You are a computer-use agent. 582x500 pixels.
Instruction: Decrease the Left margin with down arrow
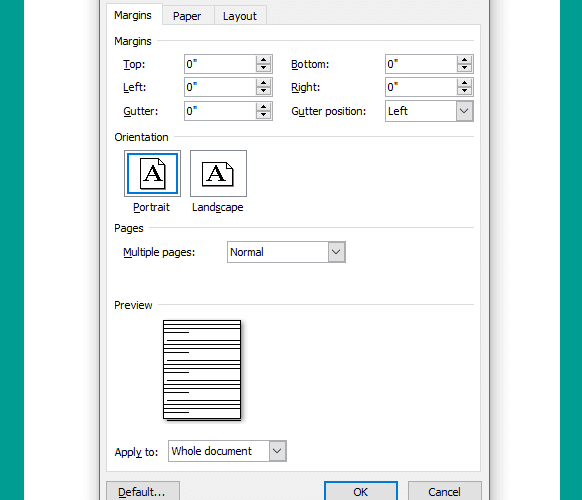[264, 91]
